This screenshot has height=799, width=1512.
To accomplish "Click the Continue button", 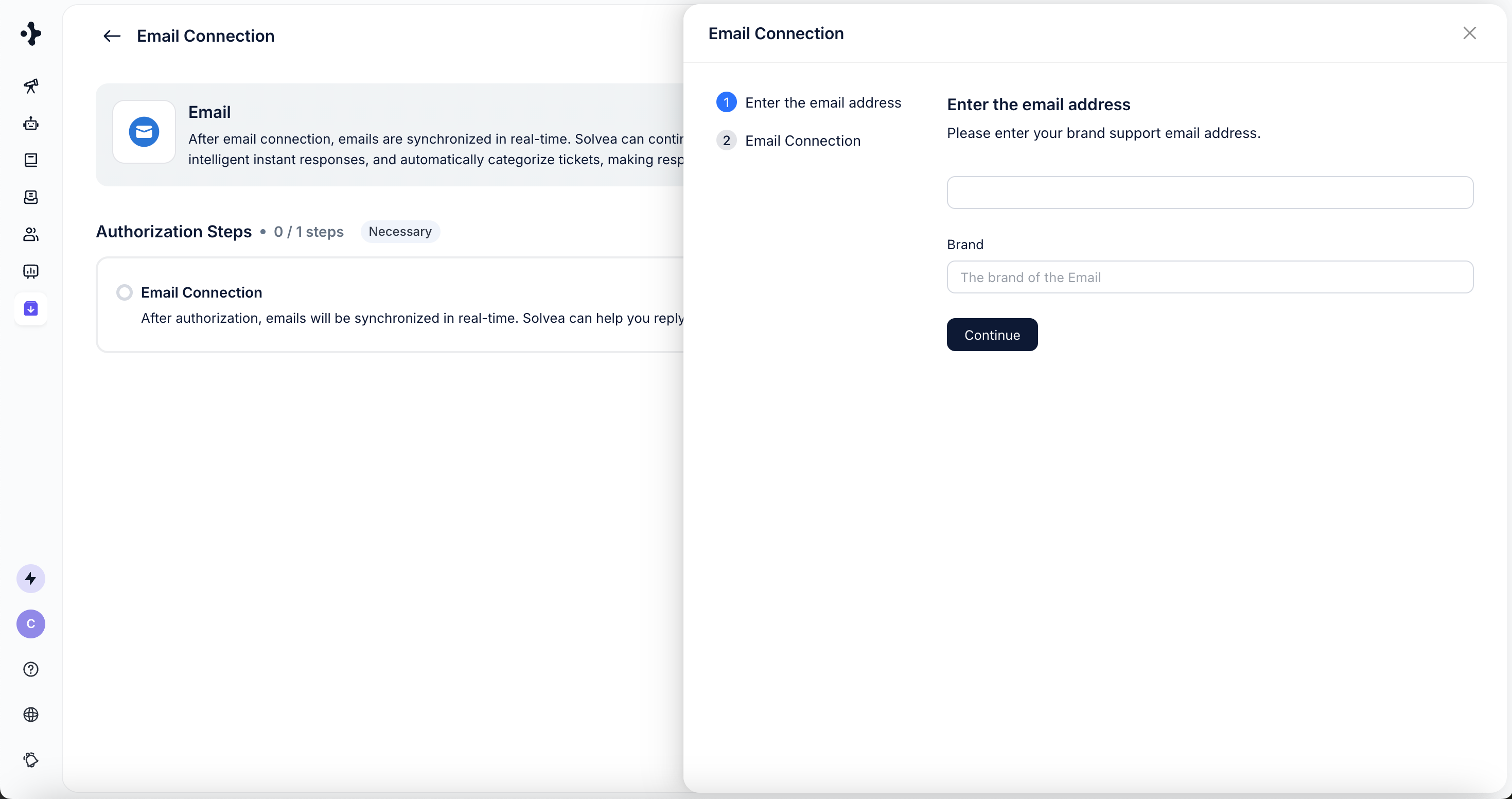I will [x=991, y=335].
